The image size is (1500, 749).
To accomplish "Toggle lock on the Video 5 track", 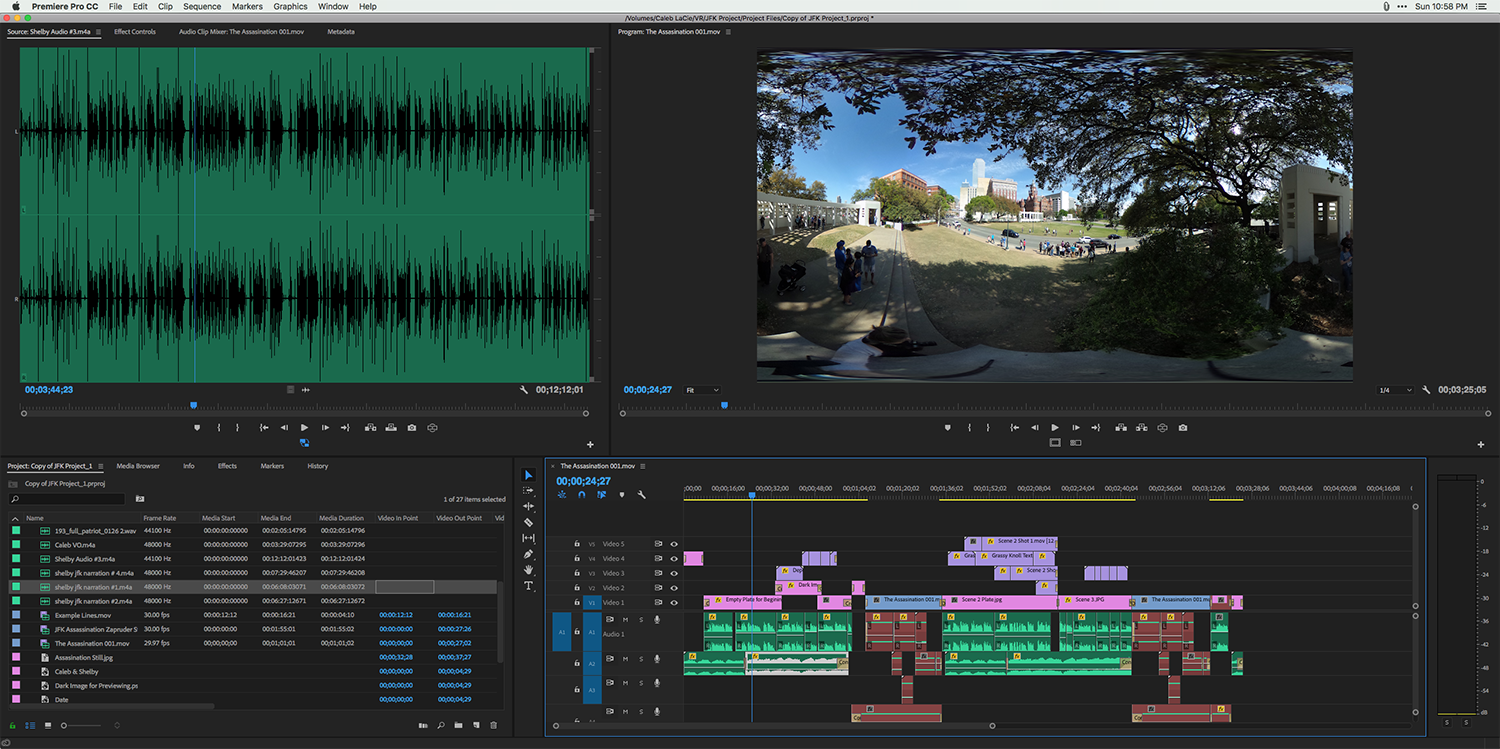I will tap(577, 544).
